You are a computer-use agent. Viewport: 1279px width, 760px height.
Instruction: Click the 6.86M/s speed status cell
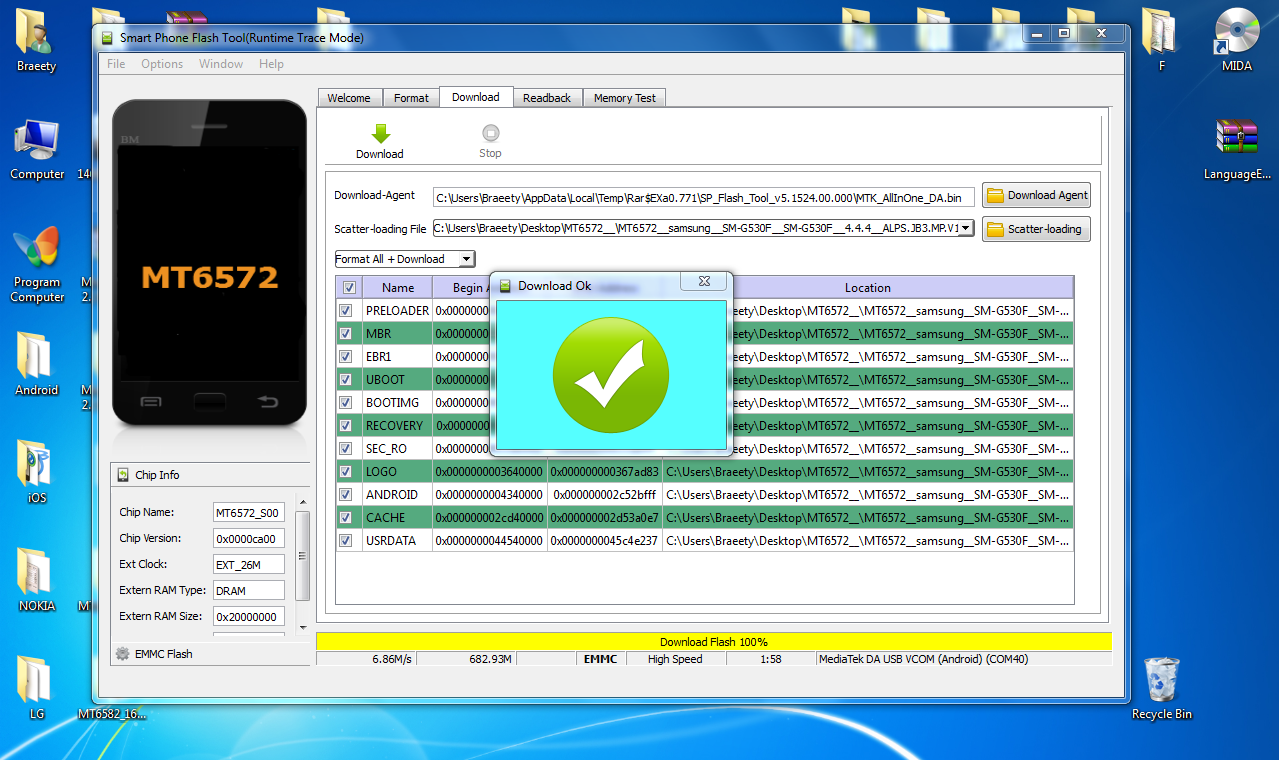[368, 659]
